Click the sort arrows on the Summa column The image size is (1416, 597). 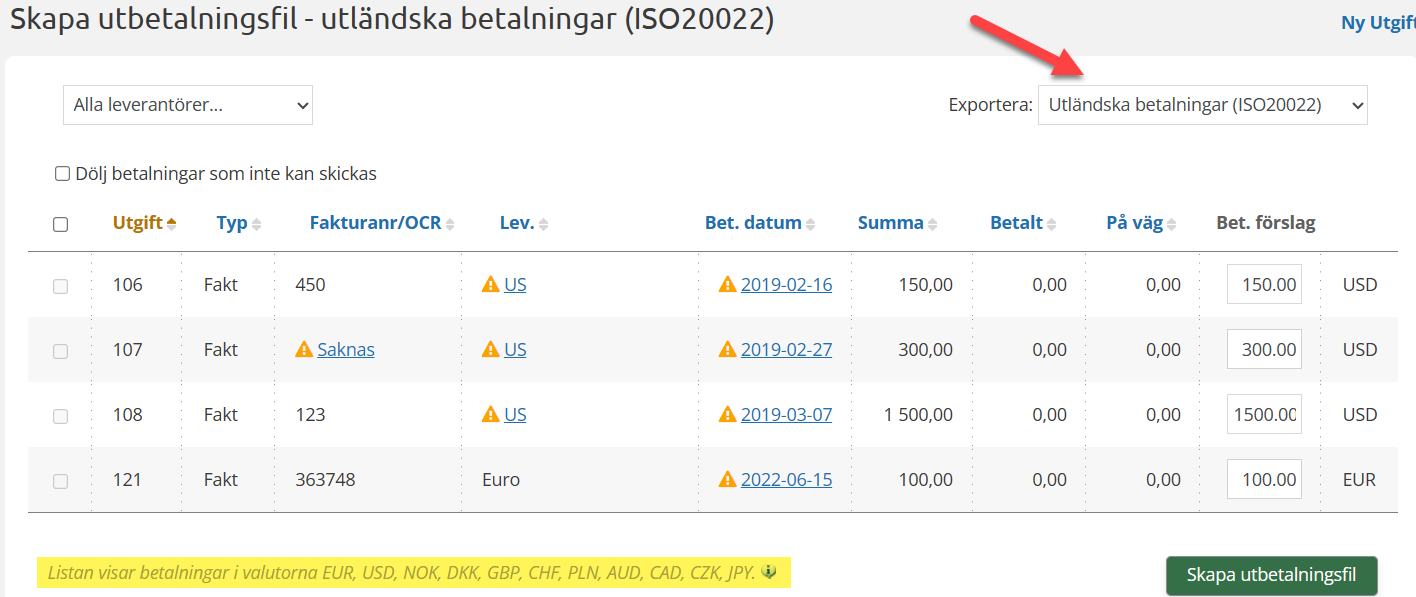pos(932,224)
